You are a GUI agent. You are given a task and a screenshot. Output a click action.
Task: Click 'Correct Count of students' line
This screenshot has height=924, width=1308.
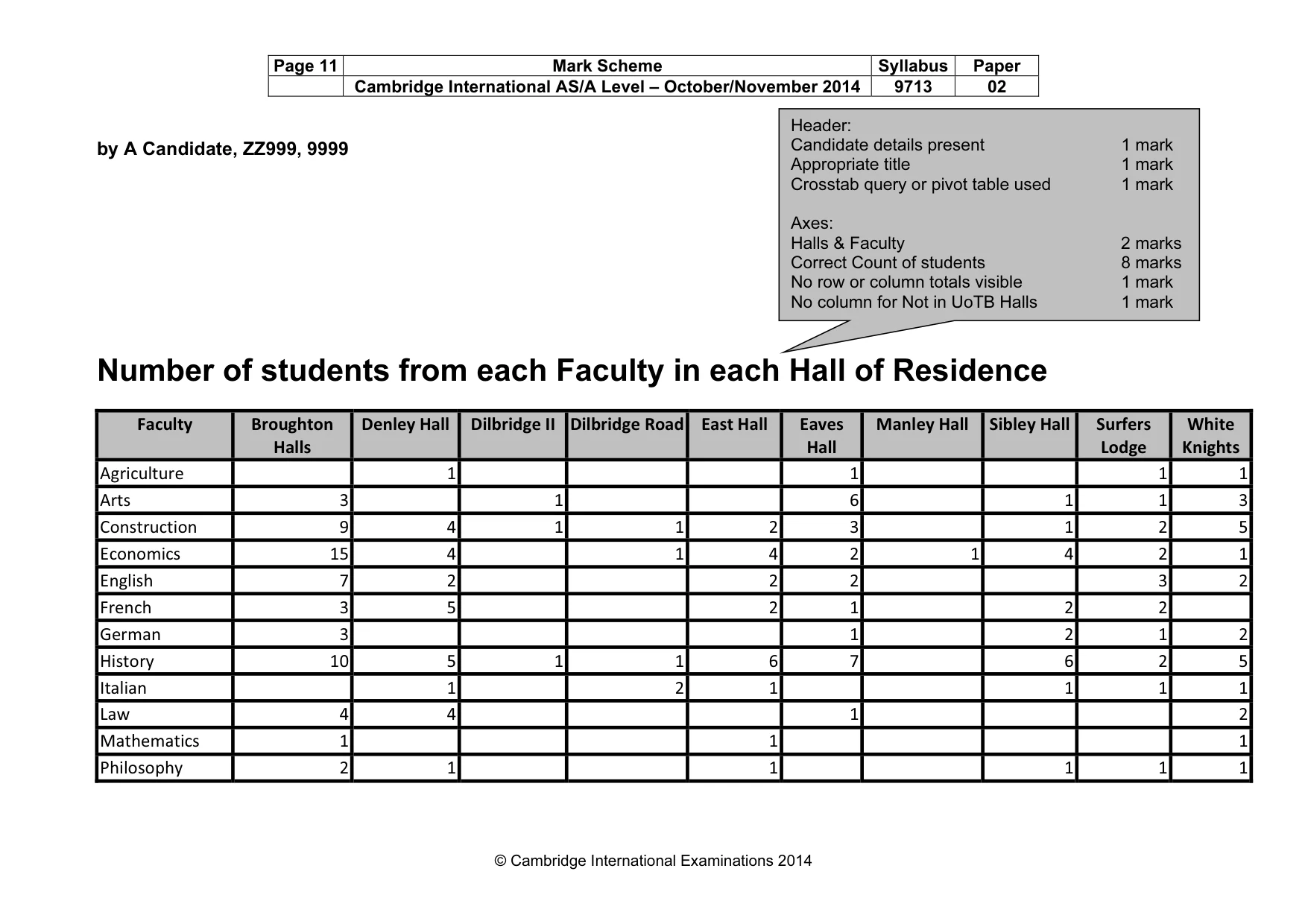point(888,262)
